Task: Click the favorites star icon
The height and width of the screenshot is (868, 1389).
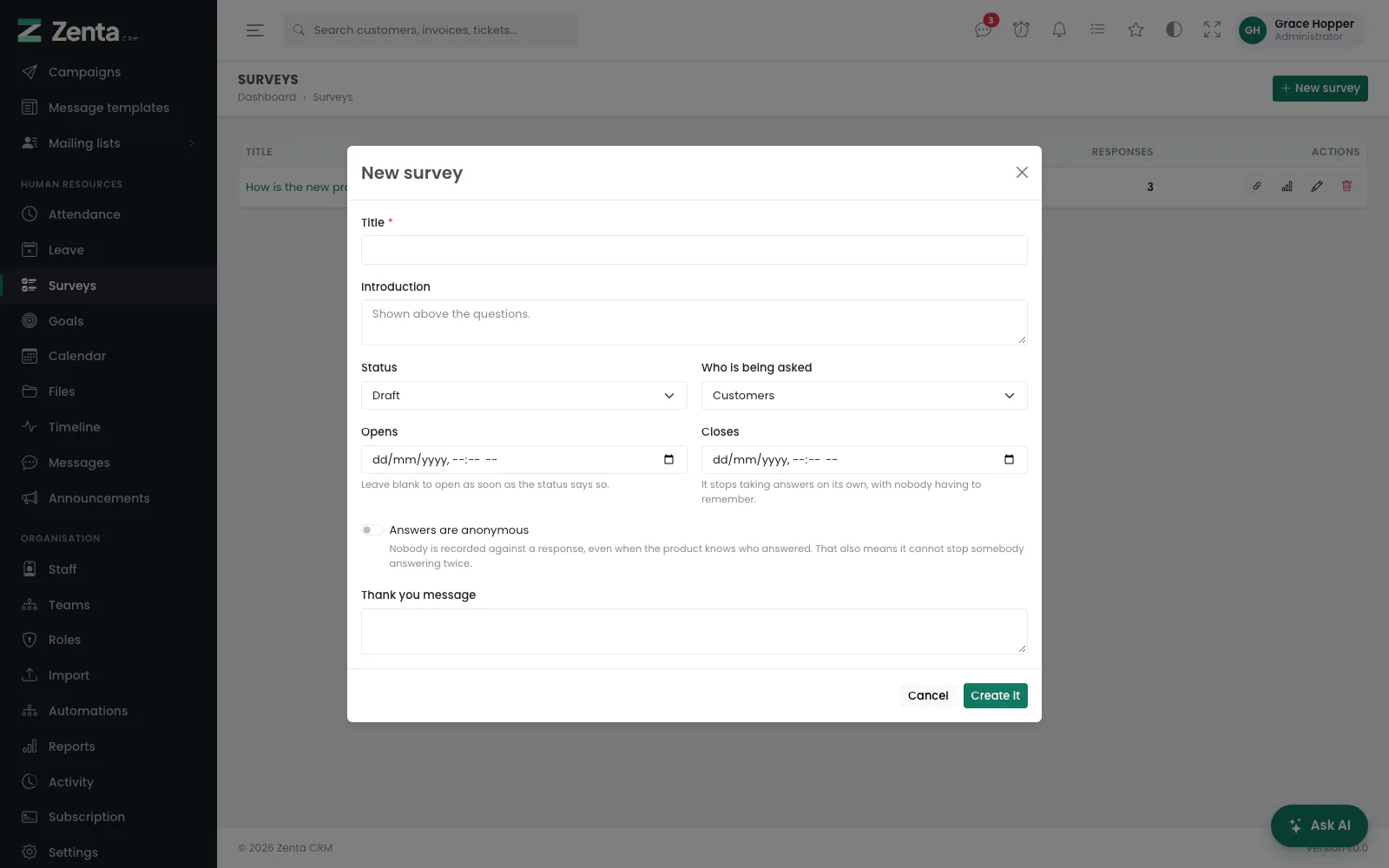Action: pos(1136,30)
